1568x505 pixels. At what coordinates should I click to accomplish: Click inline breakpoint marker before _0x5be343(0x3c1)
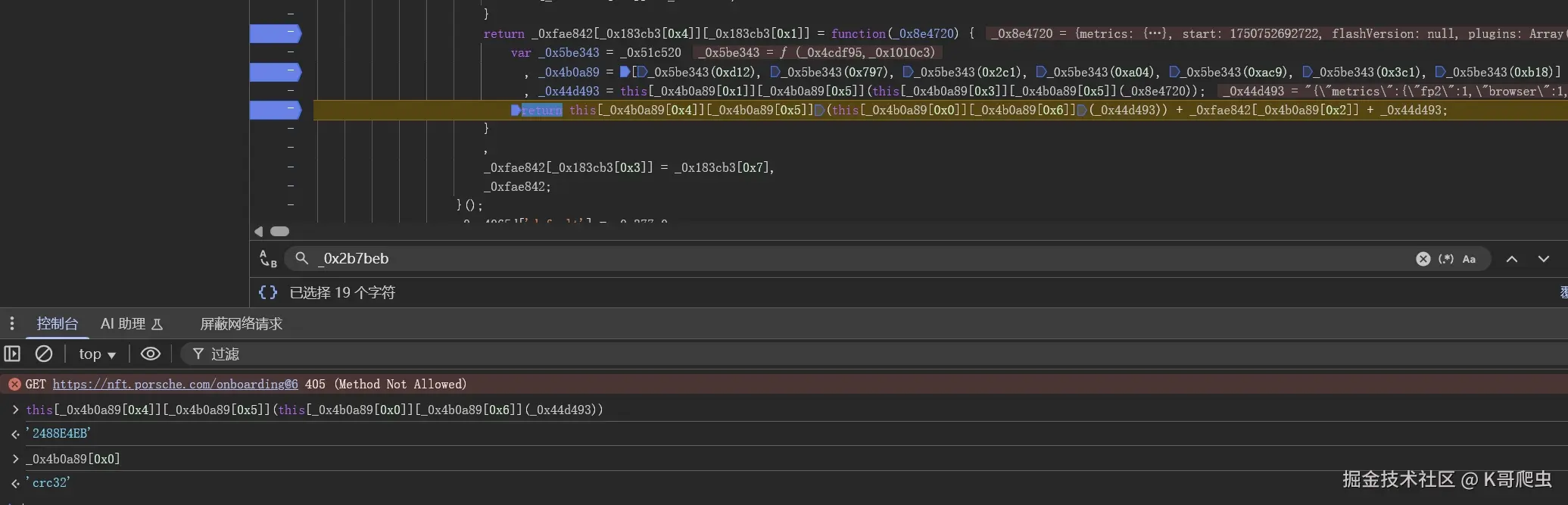1308,72
